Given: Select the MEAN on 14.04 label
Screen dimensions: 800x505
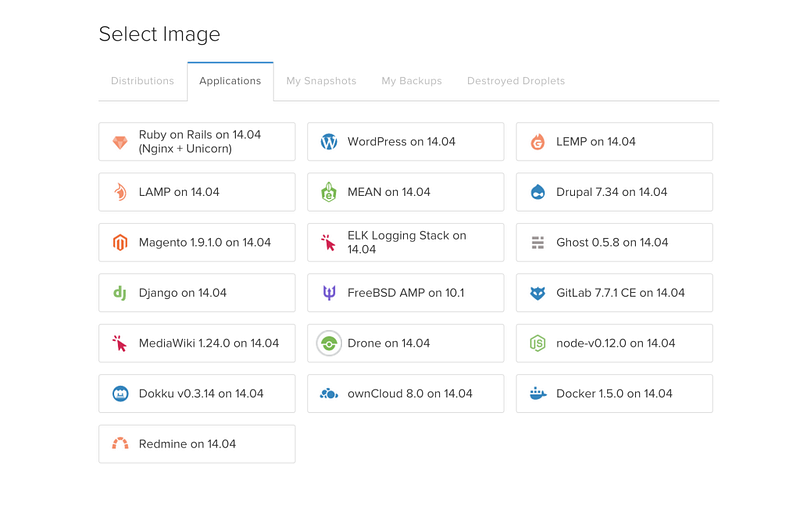Looking at the screenshot, I should (x=389, y=192).
